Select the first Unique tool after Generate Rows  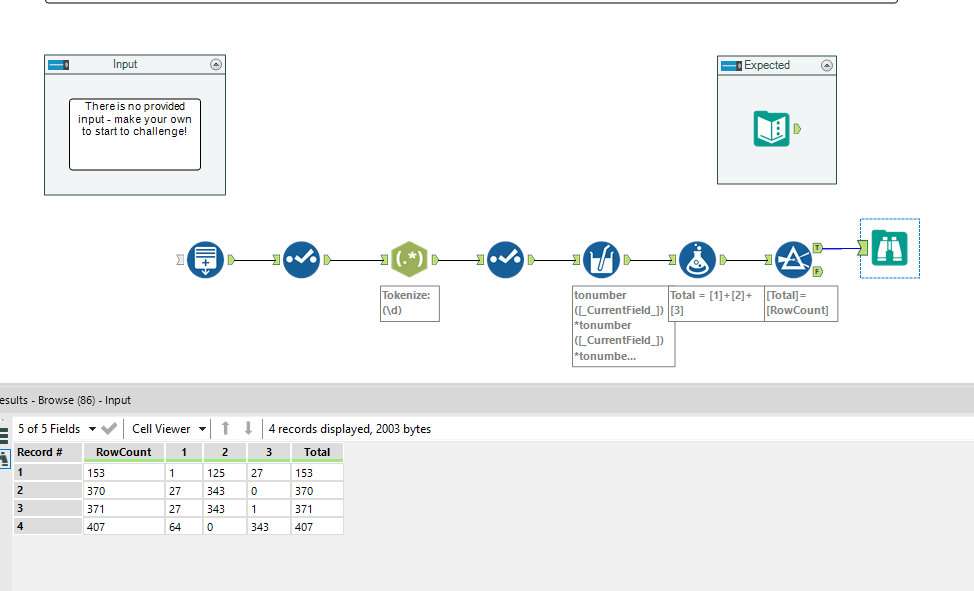[x=301, y=258]
